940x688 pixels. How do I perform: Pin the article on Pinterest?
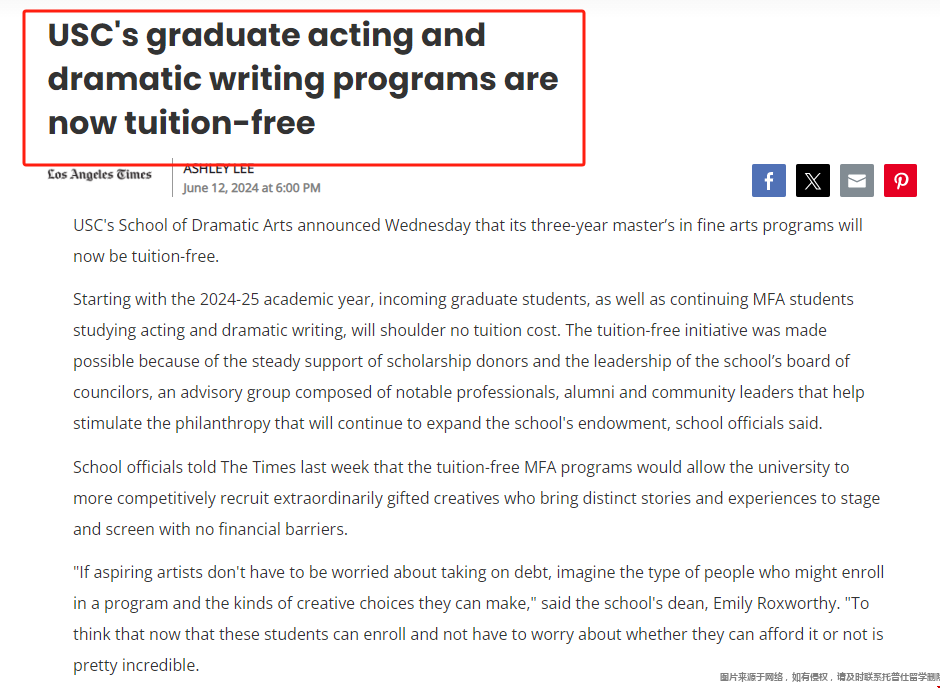pos(900,180)
